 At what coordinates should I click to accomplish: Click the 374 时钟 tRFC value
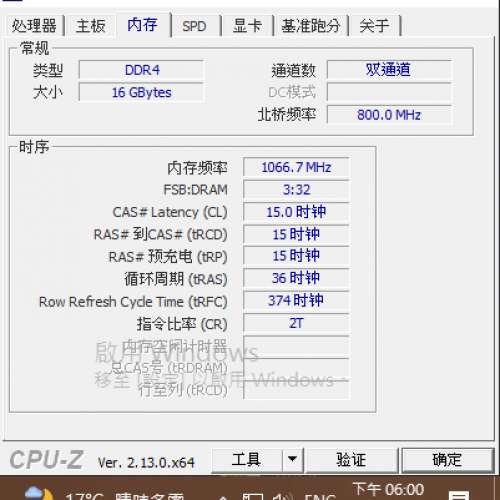(296, 301)
